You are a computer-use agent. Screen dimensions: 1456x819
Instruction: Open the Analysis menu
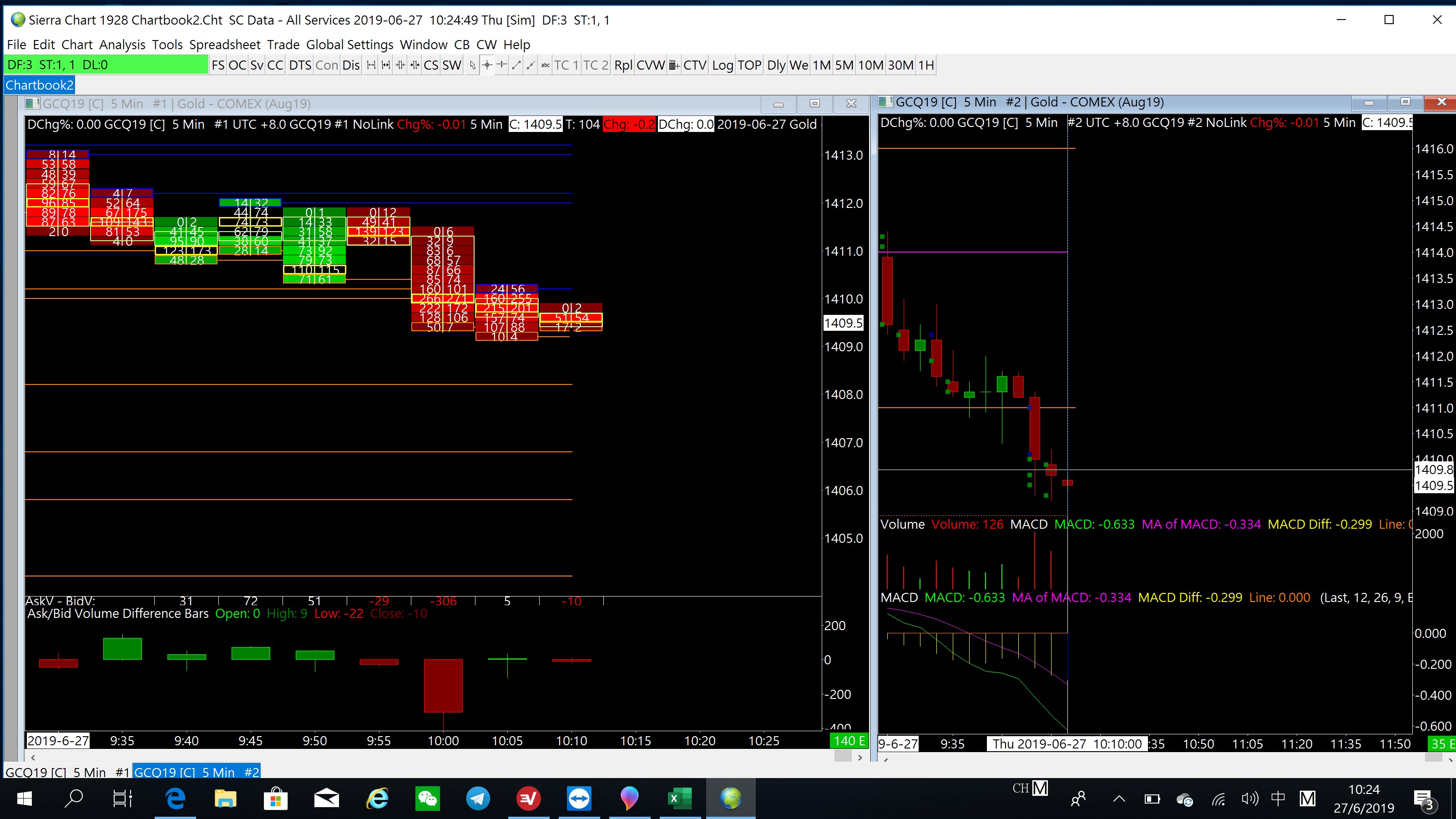122,45
